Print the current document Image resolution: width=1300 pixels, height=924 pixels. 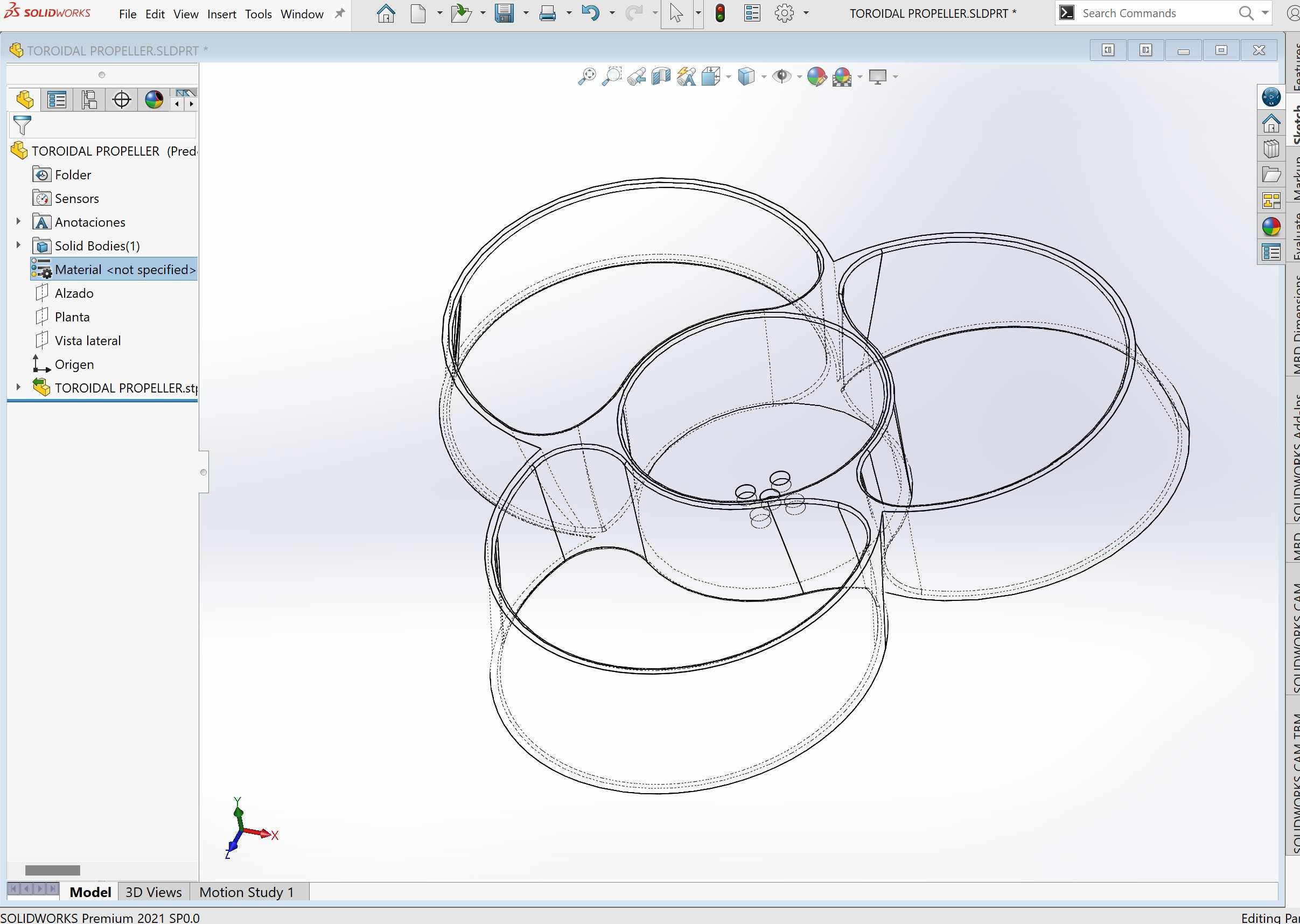[547, 13]
